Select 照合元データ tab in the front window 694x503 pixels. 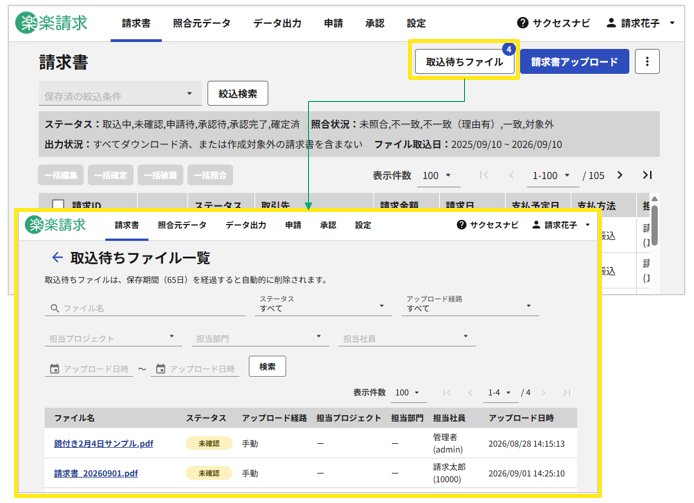click(182, 225)
